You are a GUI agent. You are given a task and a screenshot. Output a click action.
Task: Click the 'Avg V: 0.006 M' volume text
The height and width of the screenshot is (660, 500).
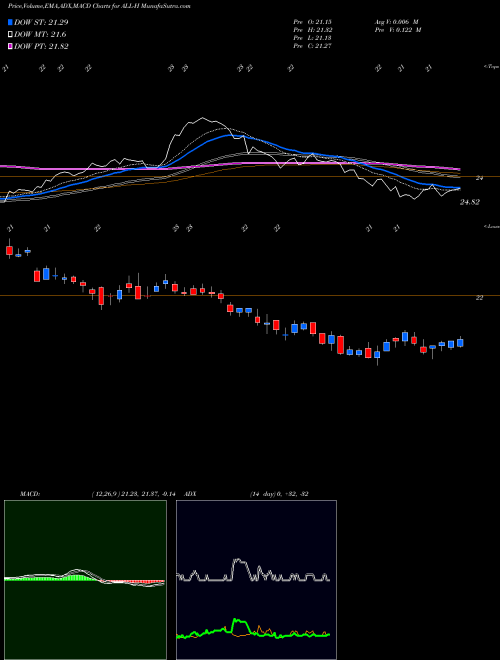coord(396,22)
